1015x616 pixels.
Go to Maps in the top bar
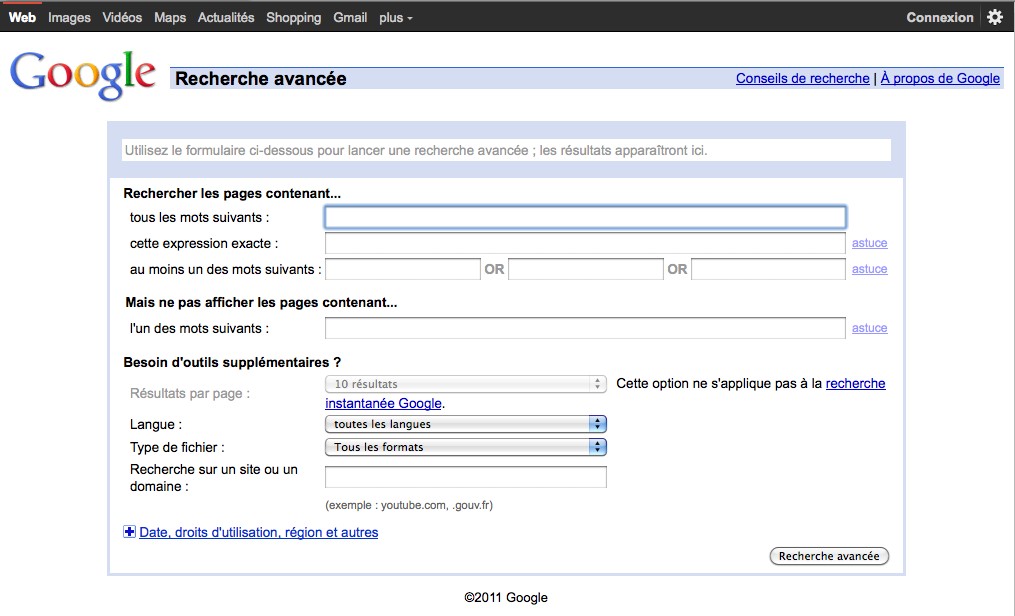170,17
